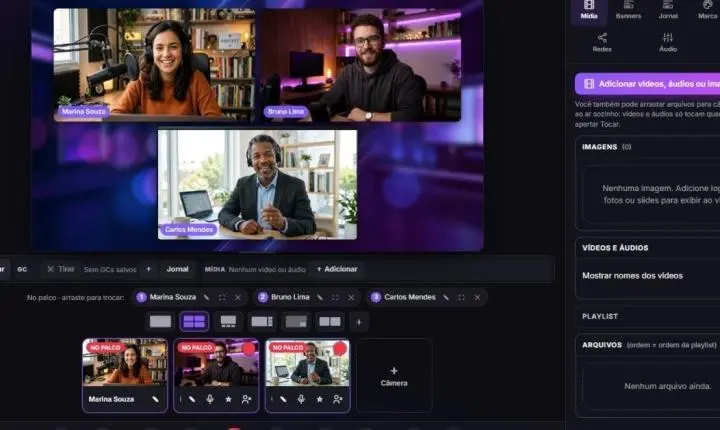Click red indicator on Bruno Lima card
Image resolution: width=720 pixels, height=430 pixels.
tap(249, 349)
